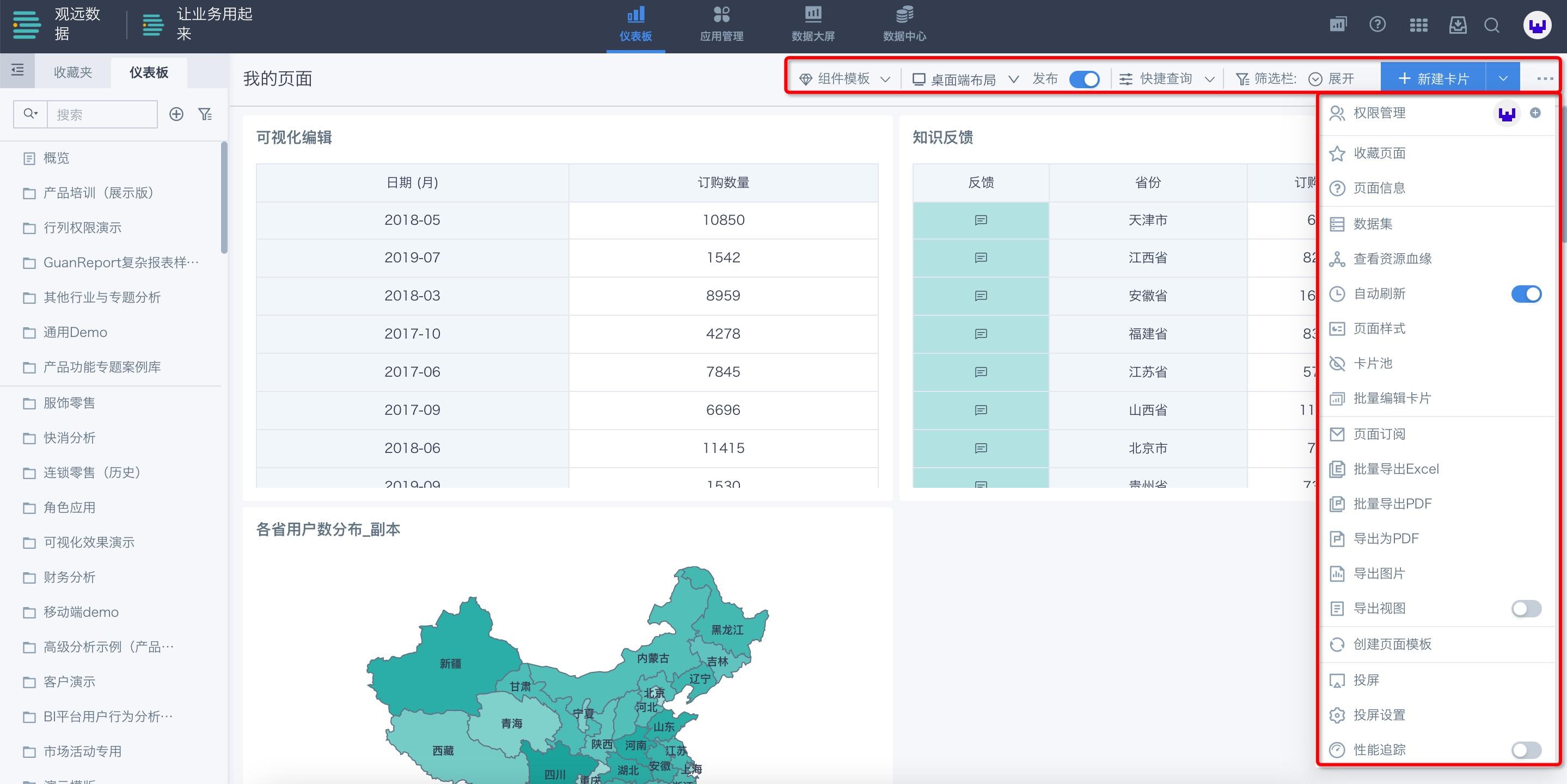Switch to the 收藏夹 tab
This screenshot has width=1567, height=784.
coord(73,72)
